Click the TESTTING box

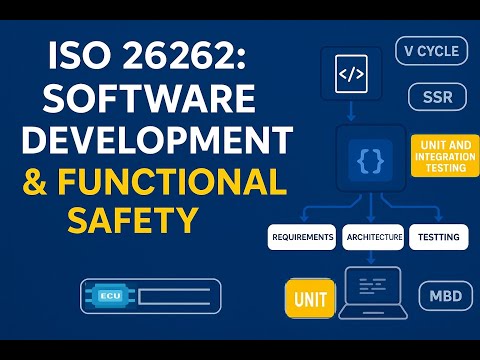click(x=439, y=237)
